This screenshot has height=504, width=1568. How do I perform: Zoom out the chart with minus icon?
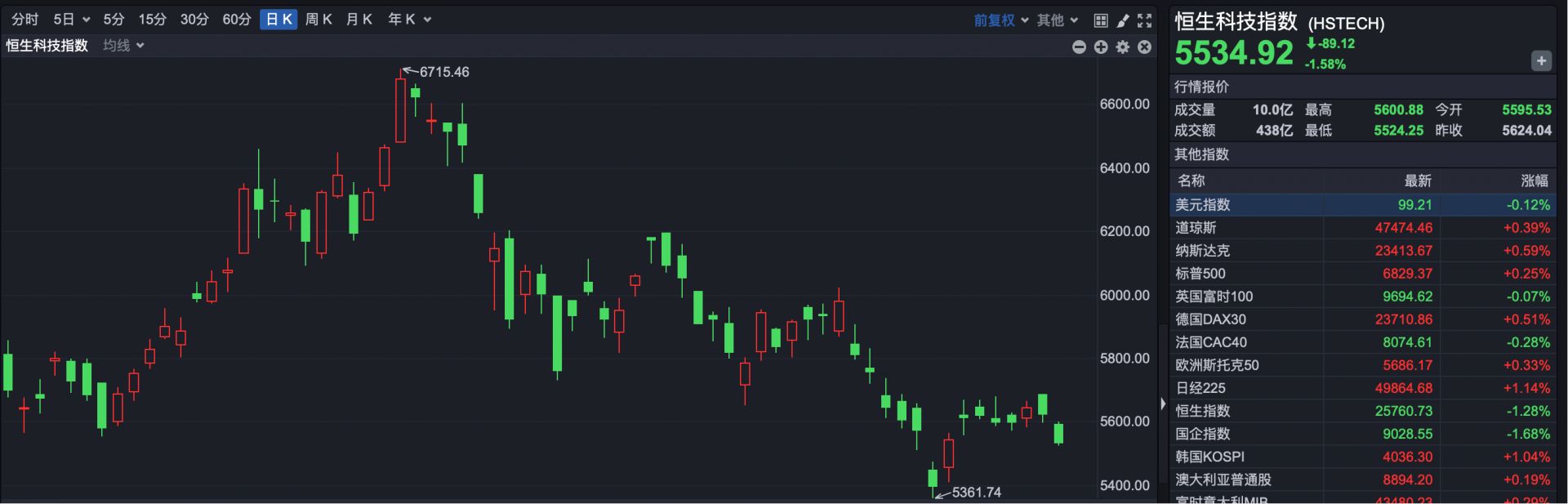click(1079, 47)
